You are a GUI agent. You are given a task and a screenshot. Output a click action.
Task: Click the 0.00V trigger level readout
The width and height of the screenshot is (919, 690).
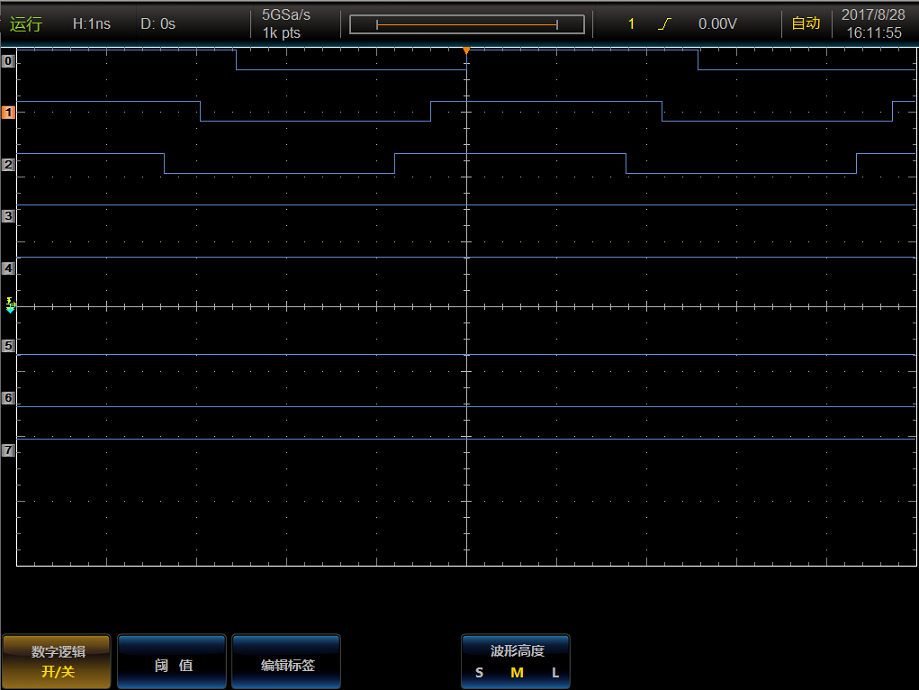(x=717, y=24)
